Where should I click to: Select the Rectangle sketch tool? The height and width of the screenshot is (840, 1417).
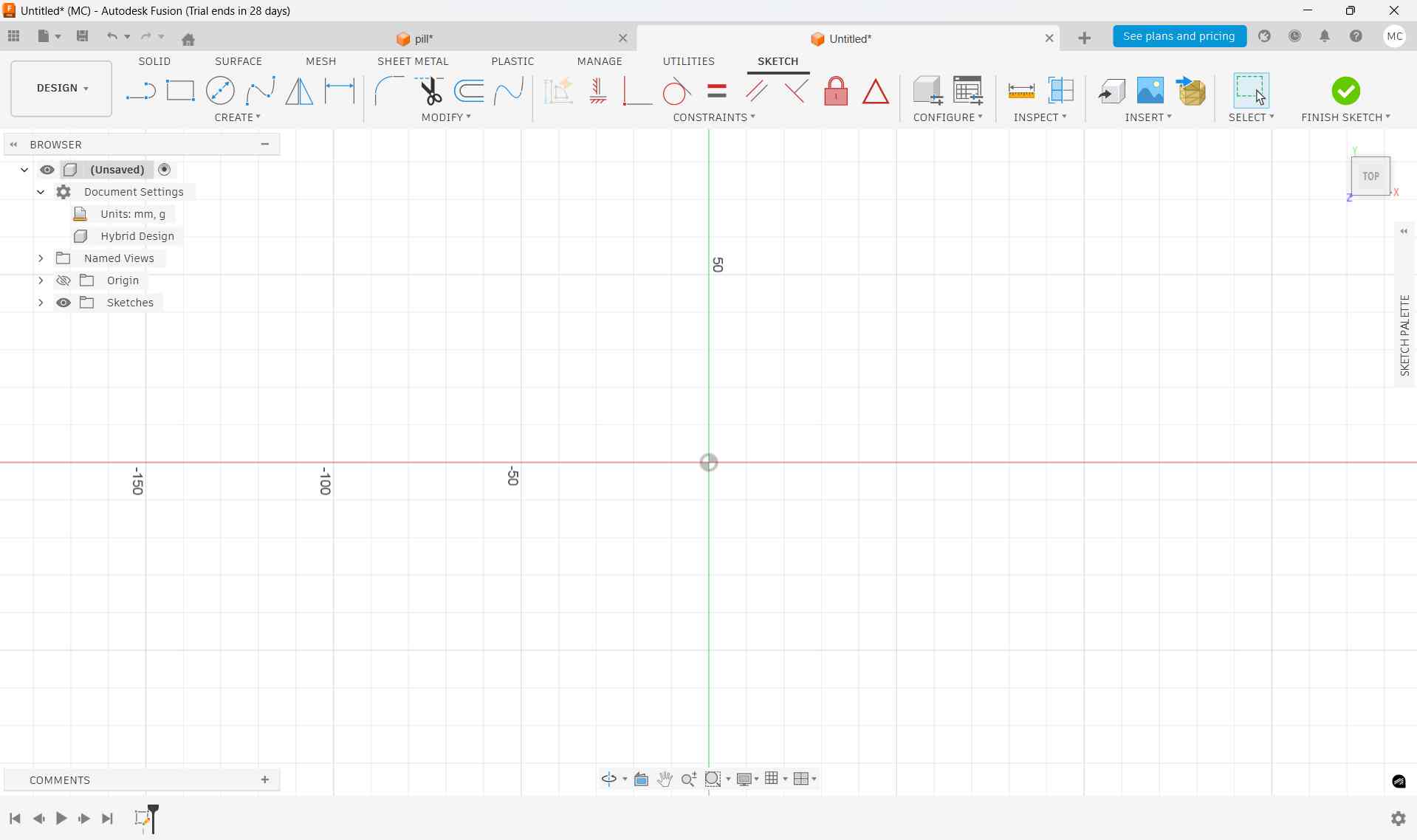point(180,91)
